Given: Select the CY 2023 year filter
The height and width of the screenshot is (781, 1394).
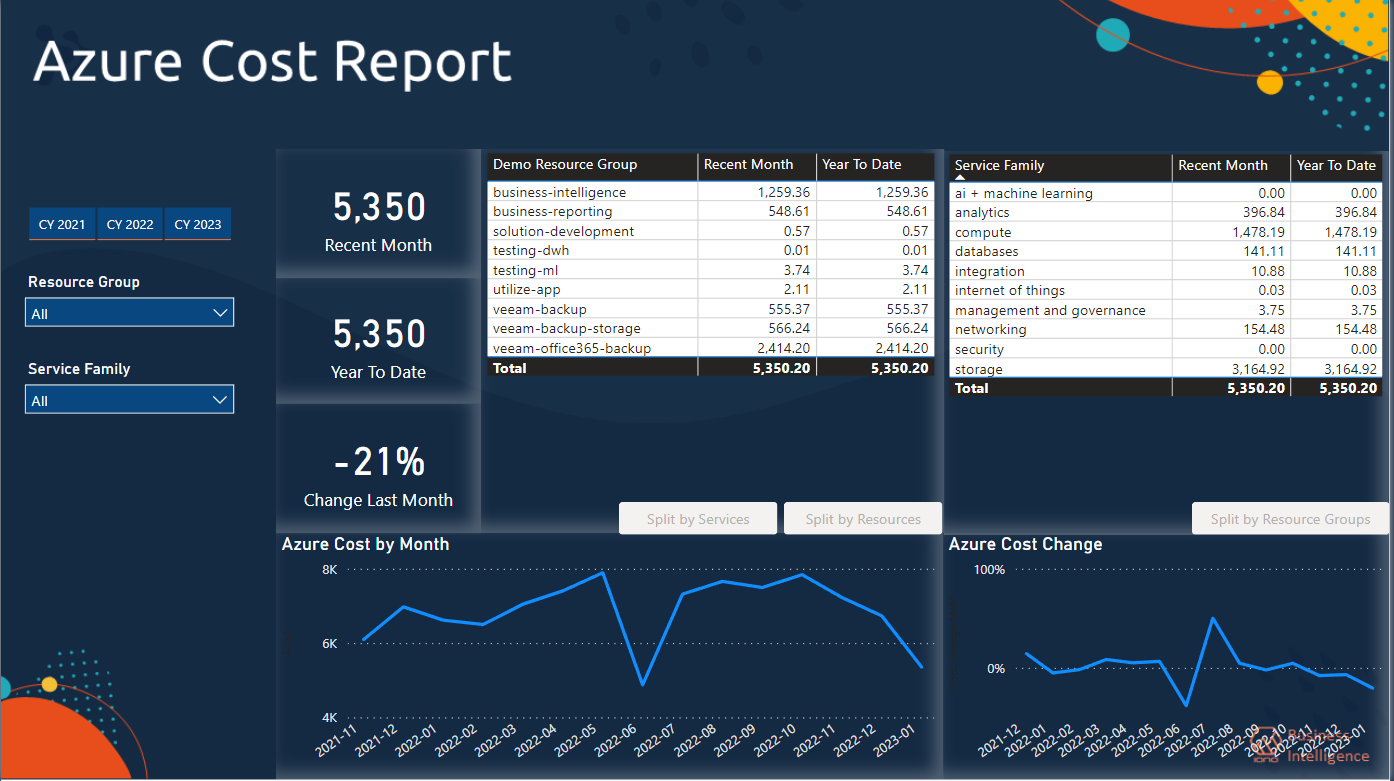Looking at the screenshot, I should 198,224.
